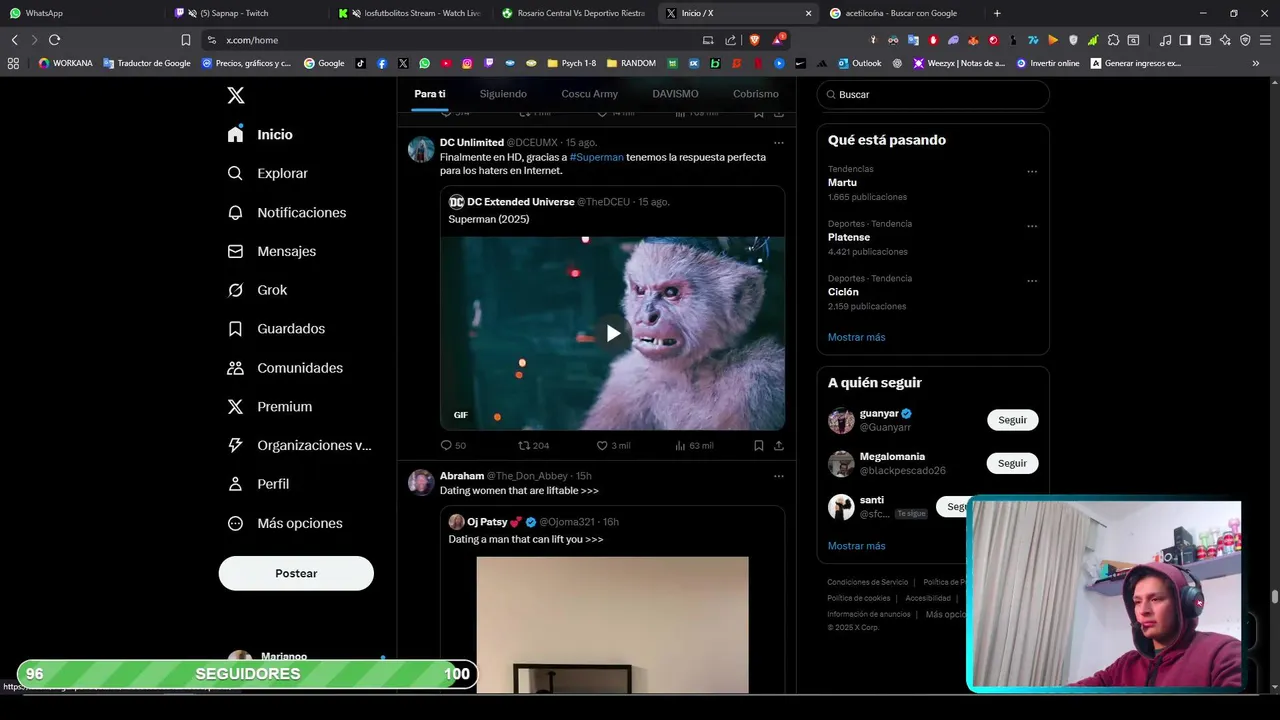This screenshot has width=1280, height=720.
Task: Go back in browser history
Action: click(14, 40)
